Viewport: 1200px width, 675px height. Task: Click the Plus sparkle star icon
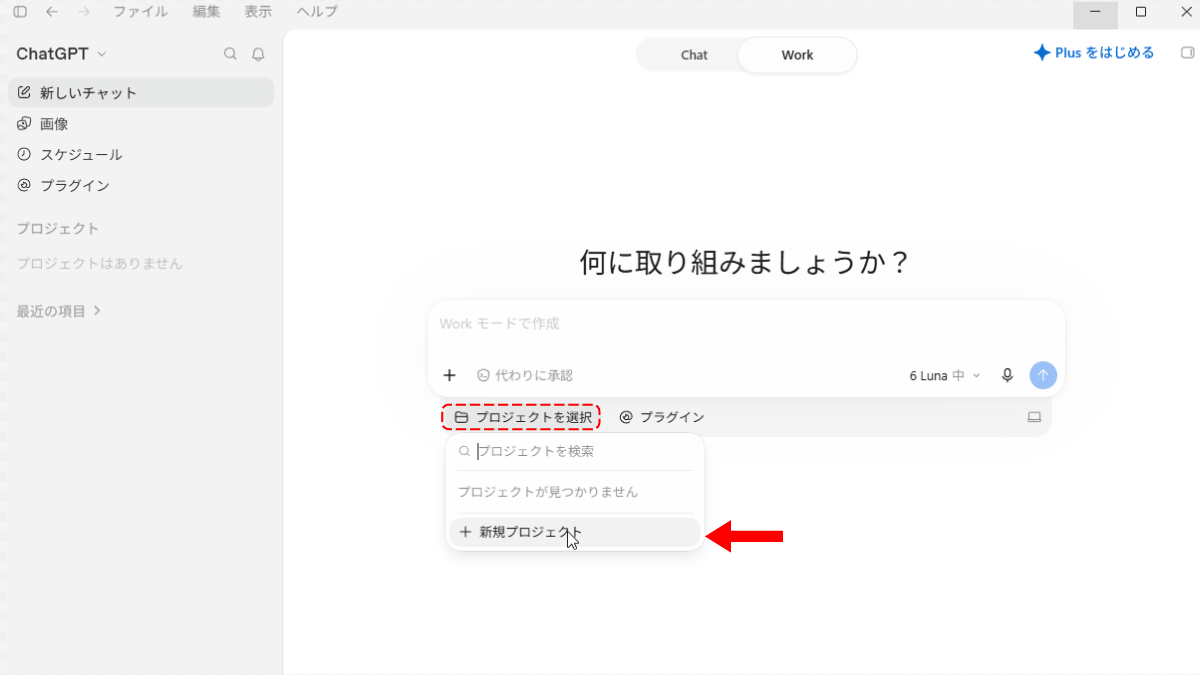[x=1041, y=53]
